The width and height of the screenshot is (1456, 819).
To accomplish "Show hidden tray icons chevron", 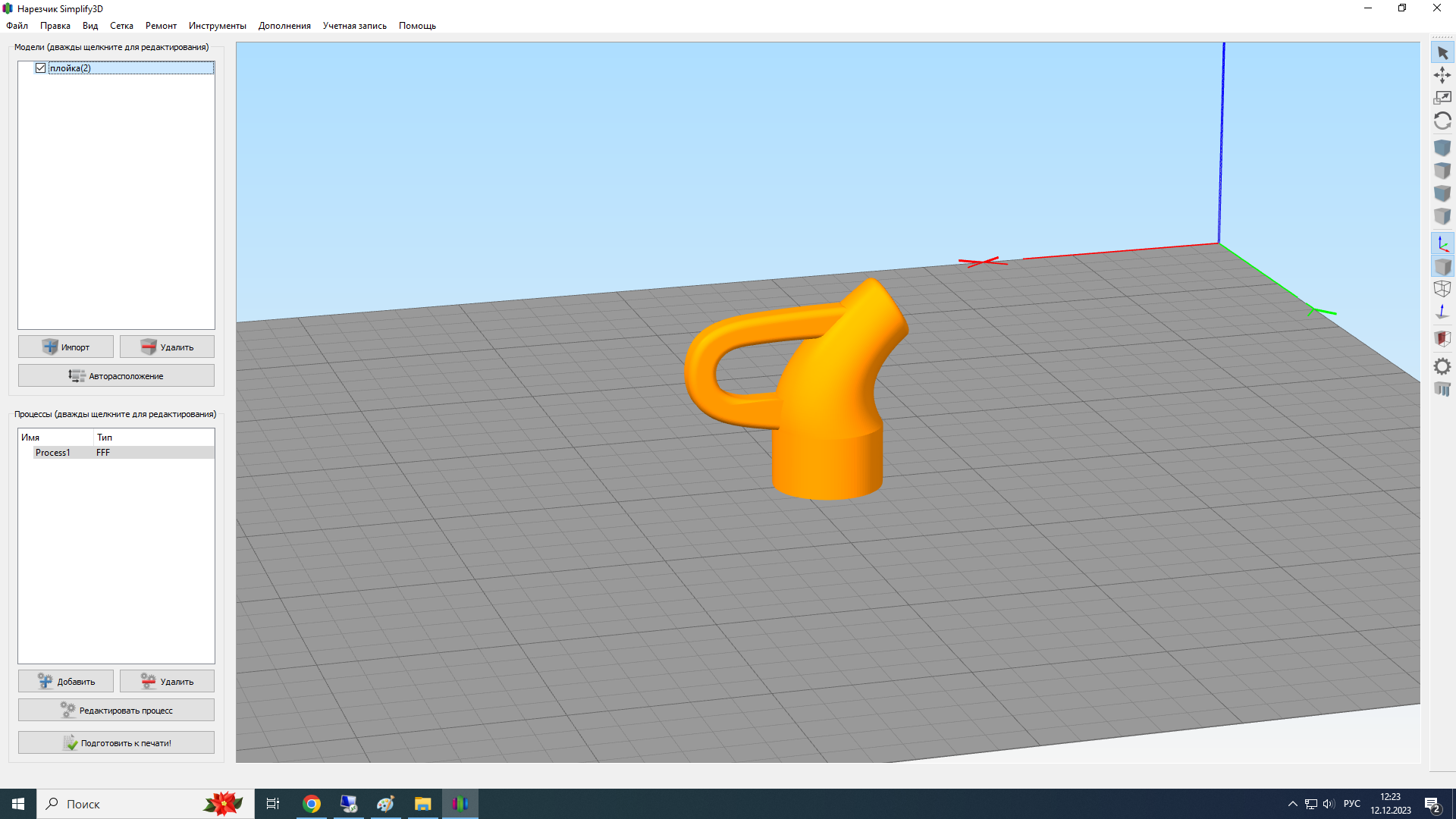I will 1292,804.
